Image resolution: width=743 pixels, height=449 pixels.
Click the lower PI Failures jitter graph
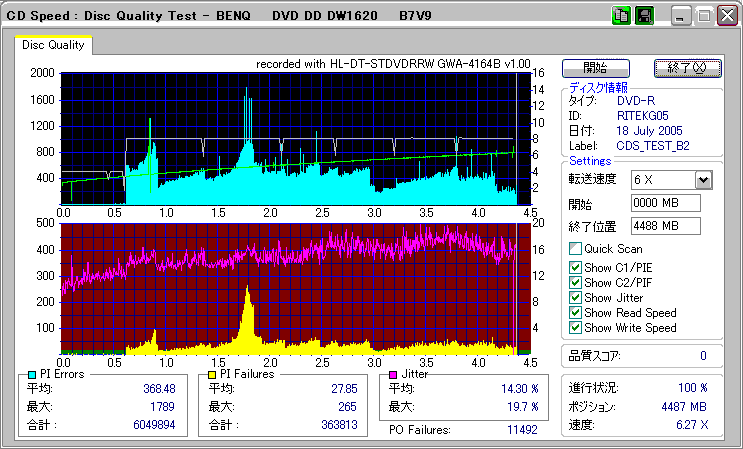click(296, 289)
